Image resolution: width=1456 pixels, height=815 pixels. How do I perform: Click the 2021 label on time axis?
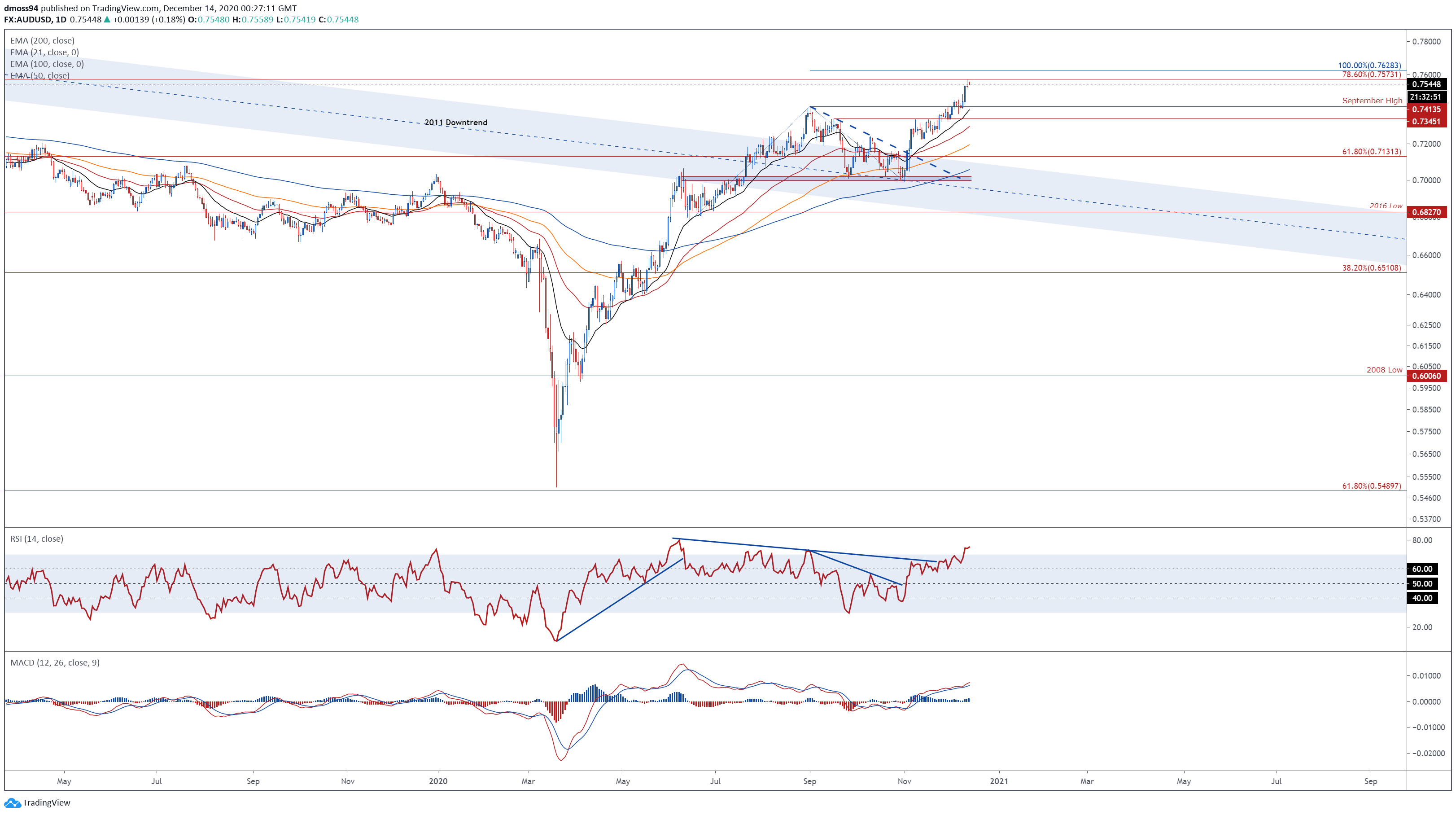pos(999,782)
